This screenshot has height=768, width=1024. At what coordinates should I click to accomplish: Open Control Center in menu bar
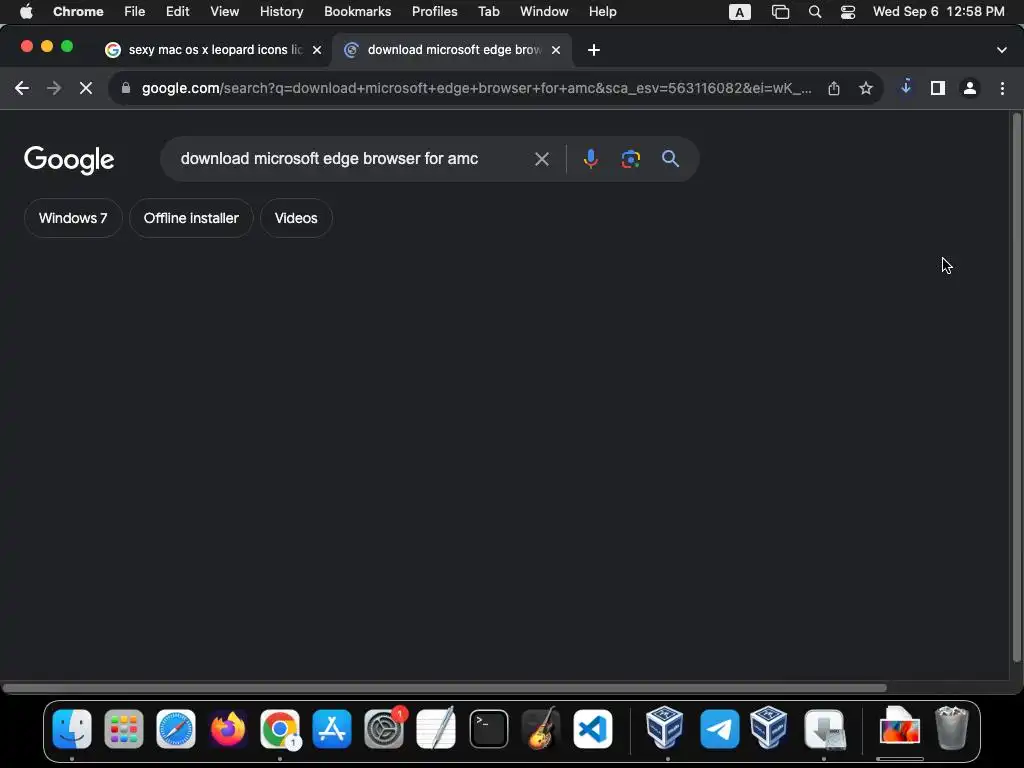coord(848,12)
